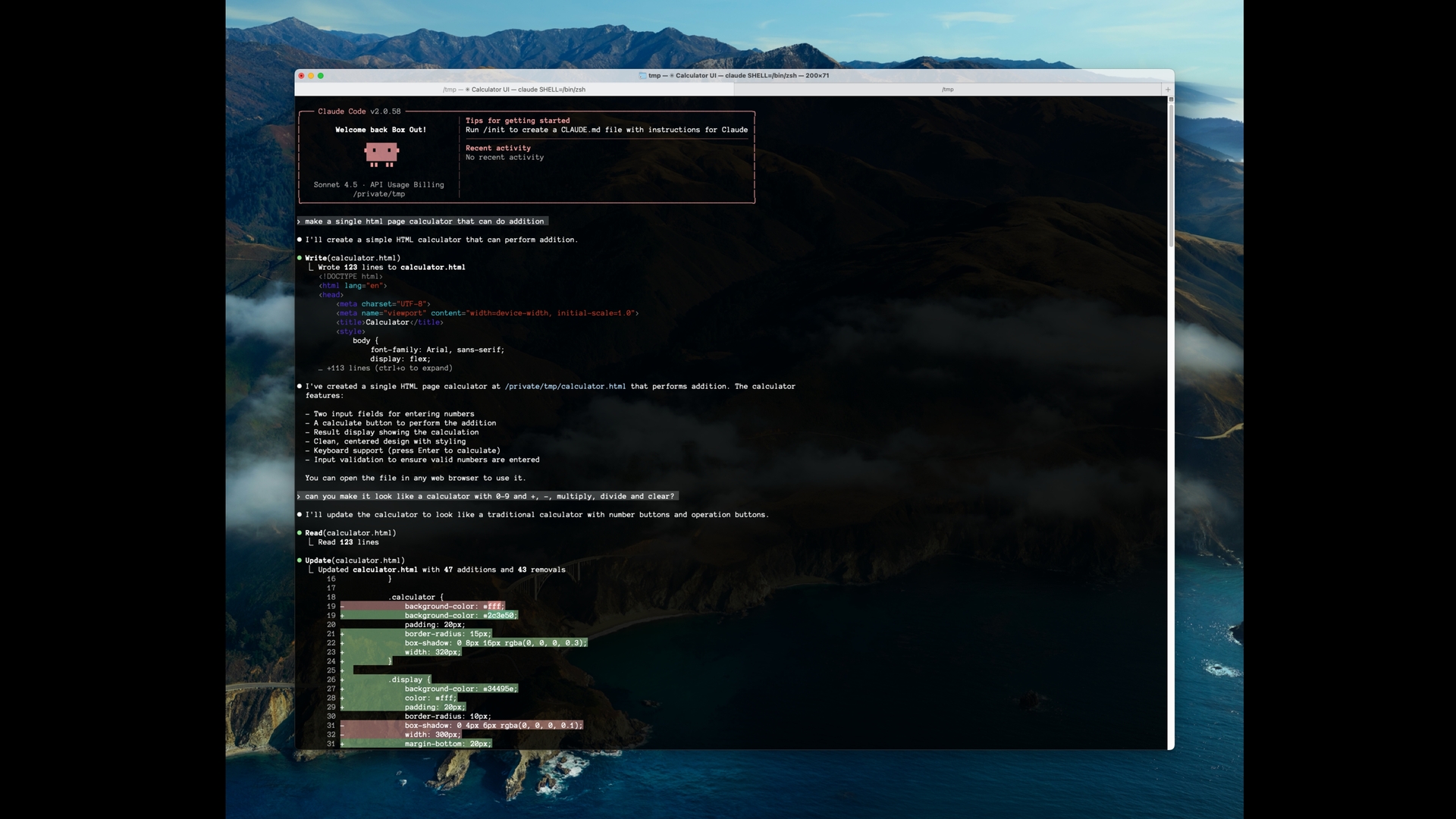Click the green bullet beside Read(calculator.html)
This screenshot has width=1456, height=819.
pos(300,533)
